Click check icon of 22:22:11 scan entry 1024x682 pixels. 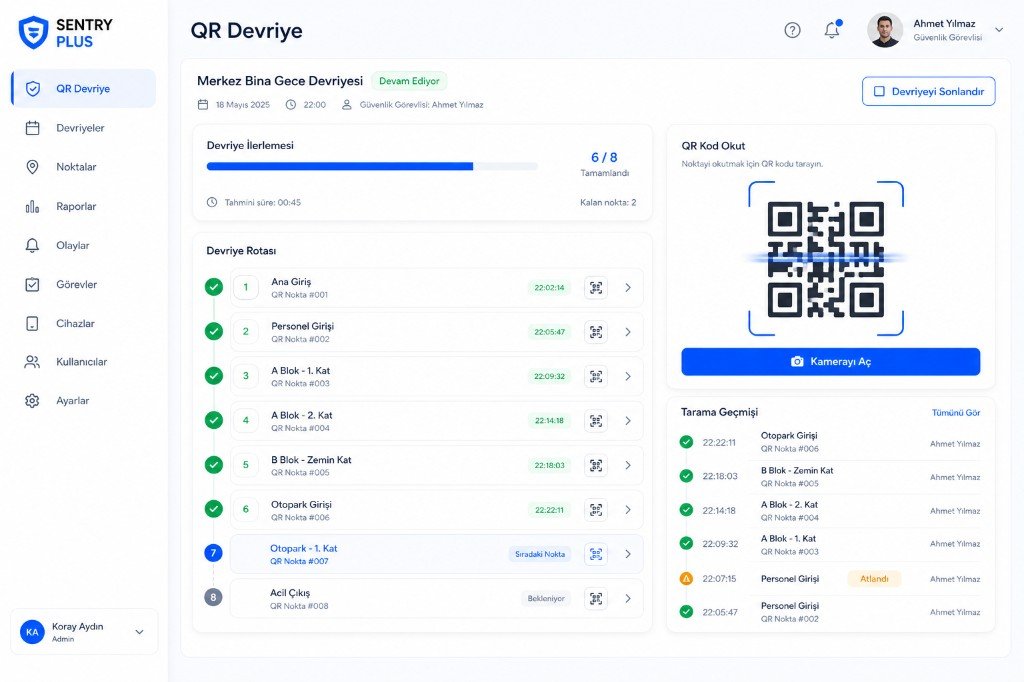pyautogui.click(x=686, y=442)
